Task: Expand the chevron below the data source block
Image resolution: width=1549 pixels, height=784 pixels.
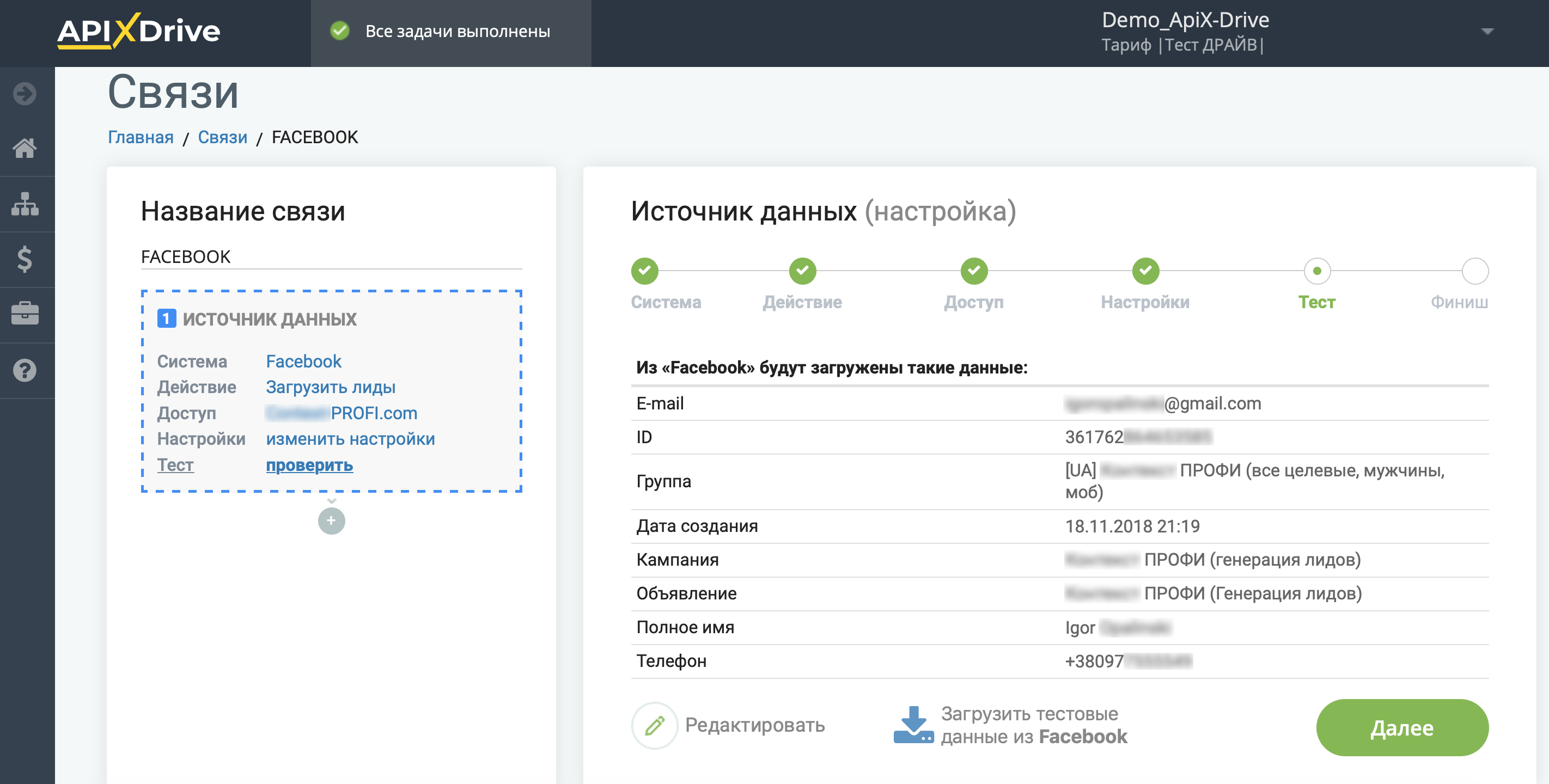Action: pos(331,501)
